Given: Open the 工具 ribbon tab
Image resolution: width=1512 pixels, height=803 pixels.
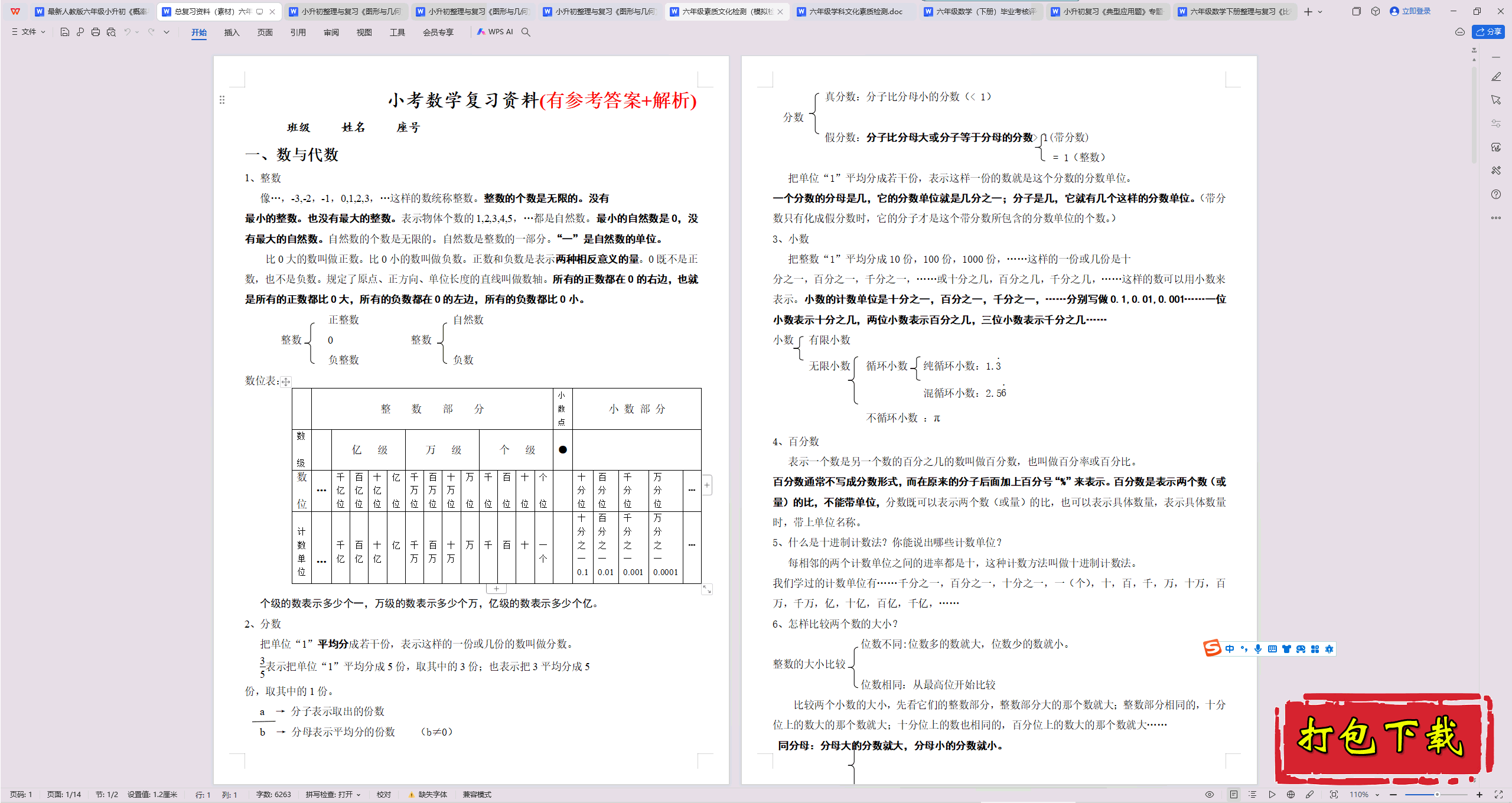Looking at the screenshot, I should 397,32.
